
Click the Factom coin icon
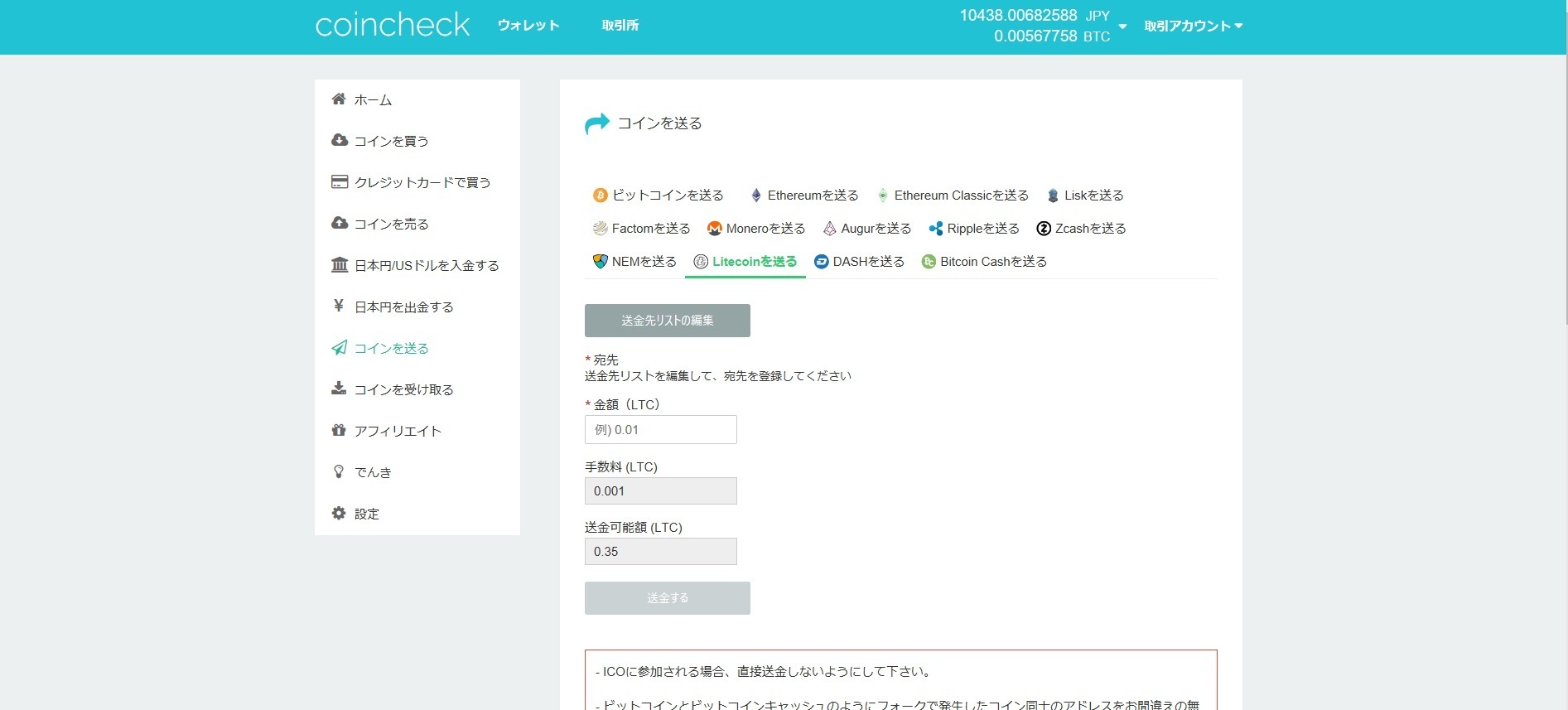[x=600, y=229]
